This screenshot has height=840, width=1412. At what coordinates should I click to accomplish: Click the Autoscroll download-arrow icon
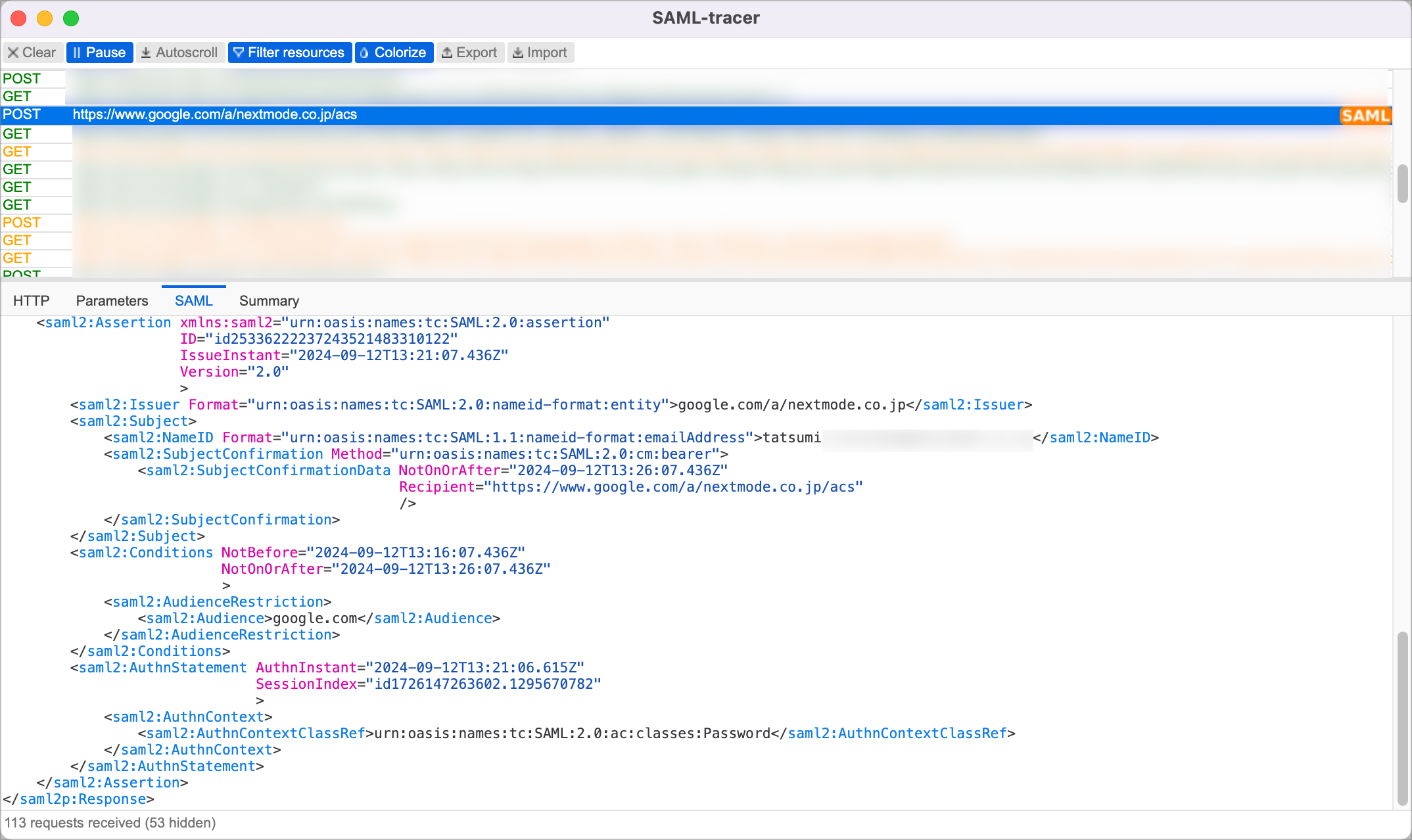[147, 52]
